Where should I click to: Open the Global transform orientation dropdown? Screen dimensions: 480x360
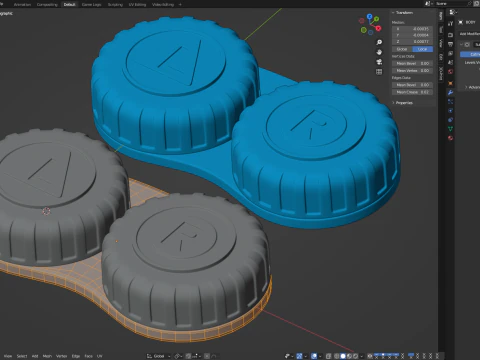(x=159, y=356)
